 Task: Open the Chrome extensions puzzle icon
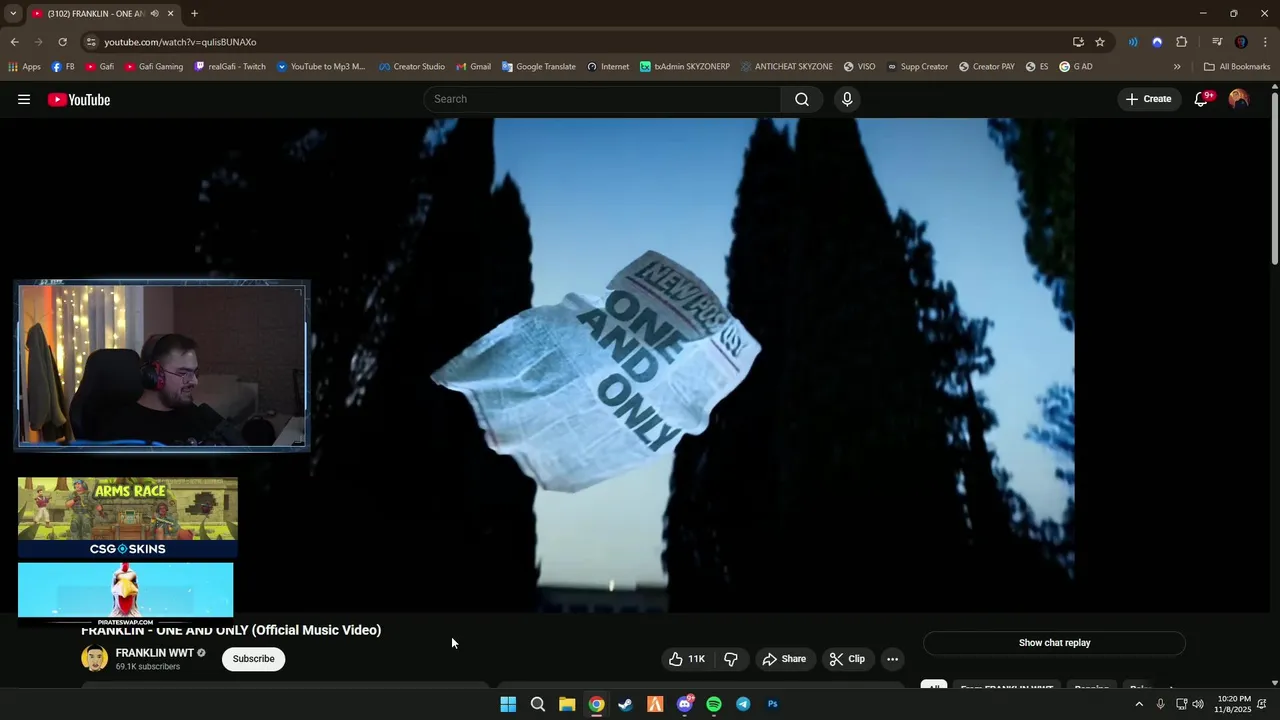coord(1182,42)
